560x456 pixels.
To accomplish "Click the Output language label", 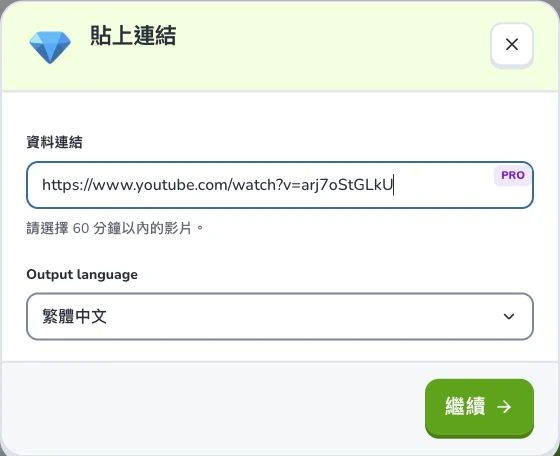I will tap(82, 275).
